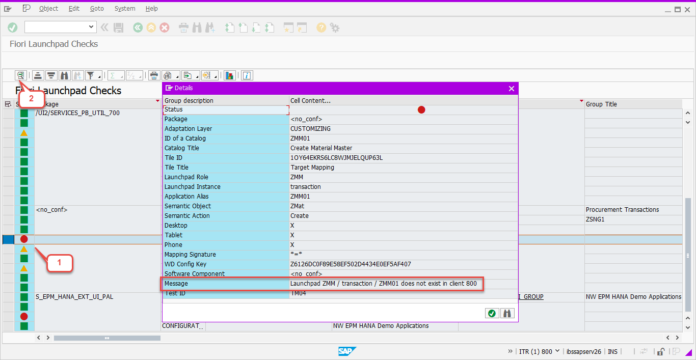Click Sort Descending in the ALV toolbar
696x360 pixels.
click(51, 75)
